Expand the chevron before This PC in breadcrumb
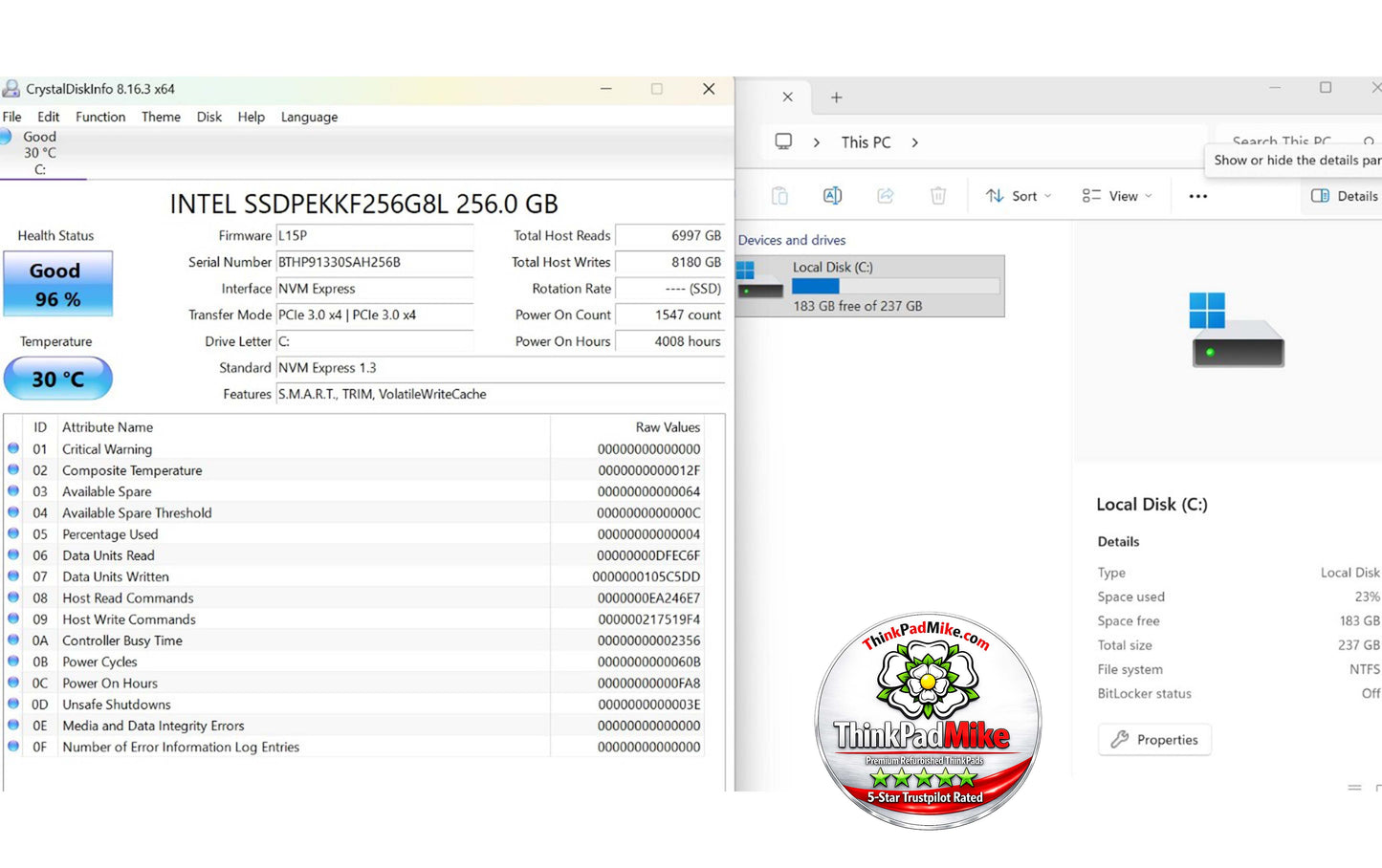 pyautogui.click(x=817, y=142)
